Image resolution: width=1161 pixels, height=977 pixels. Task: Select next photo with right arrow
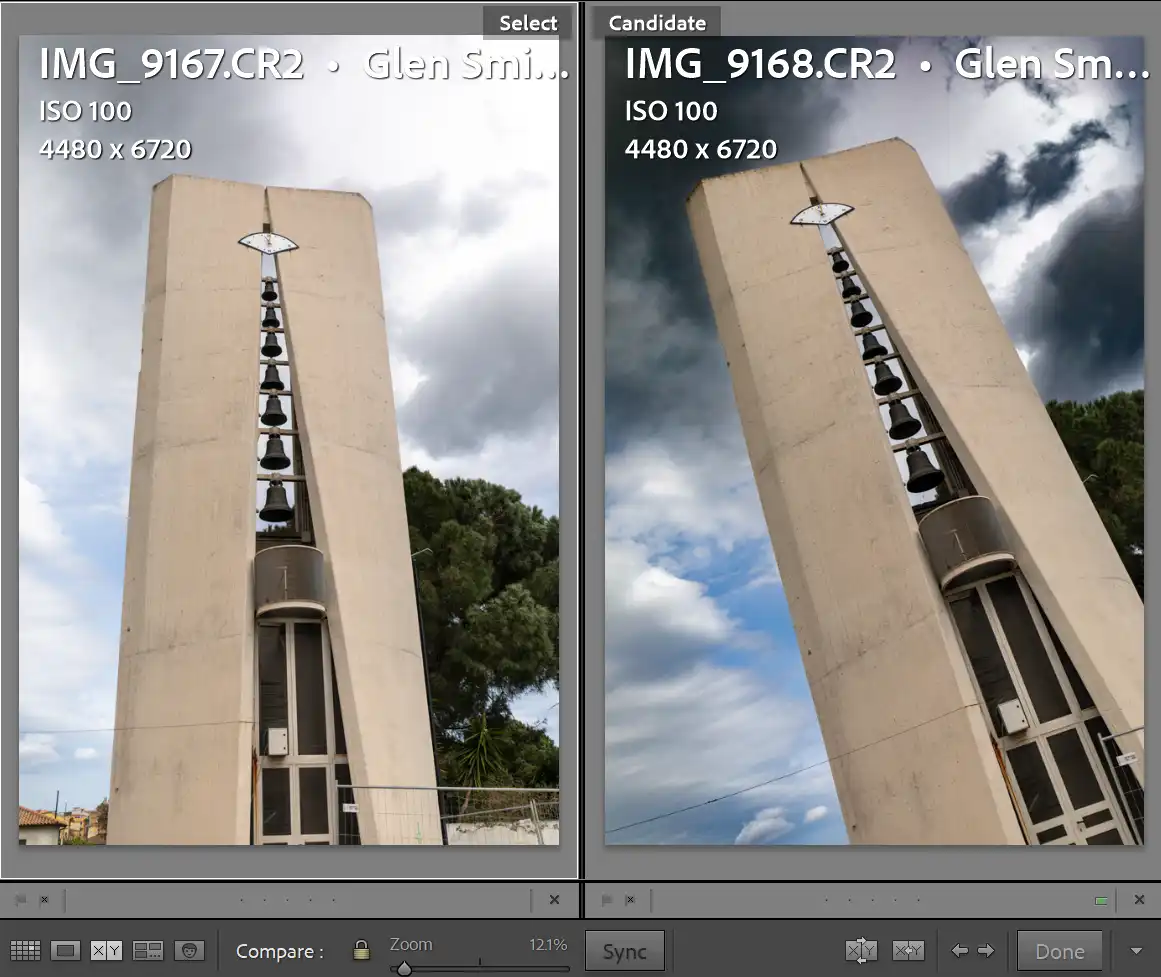(986, 951)
